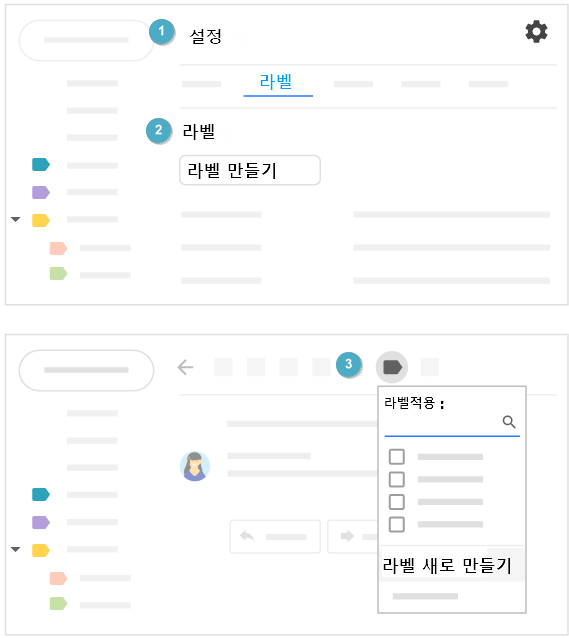
Task: Click the 라벨 만들기 button
Action: point(250,170)
